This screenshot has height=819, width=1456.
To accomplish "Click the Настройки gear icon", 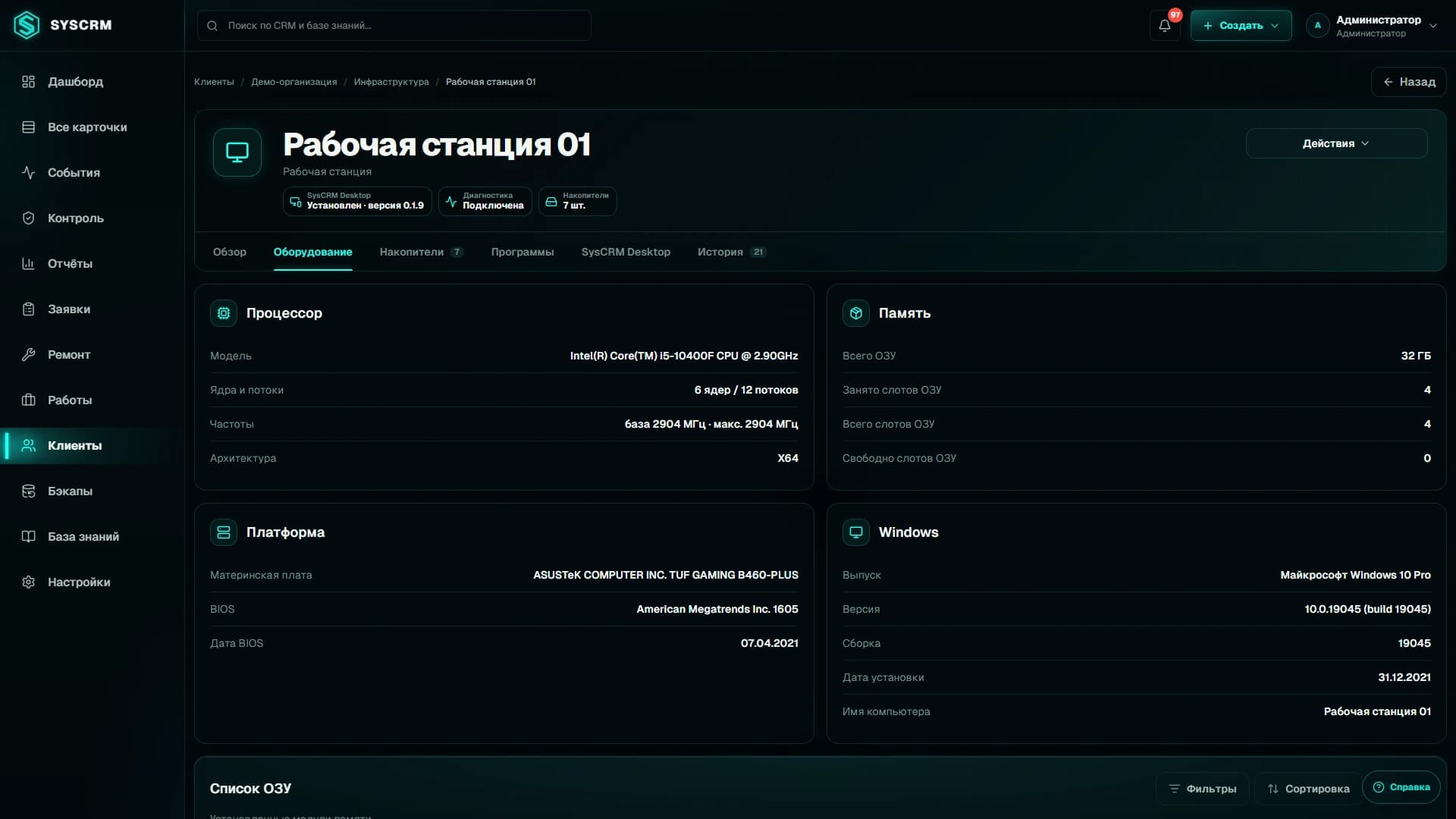I will point(29,582).
